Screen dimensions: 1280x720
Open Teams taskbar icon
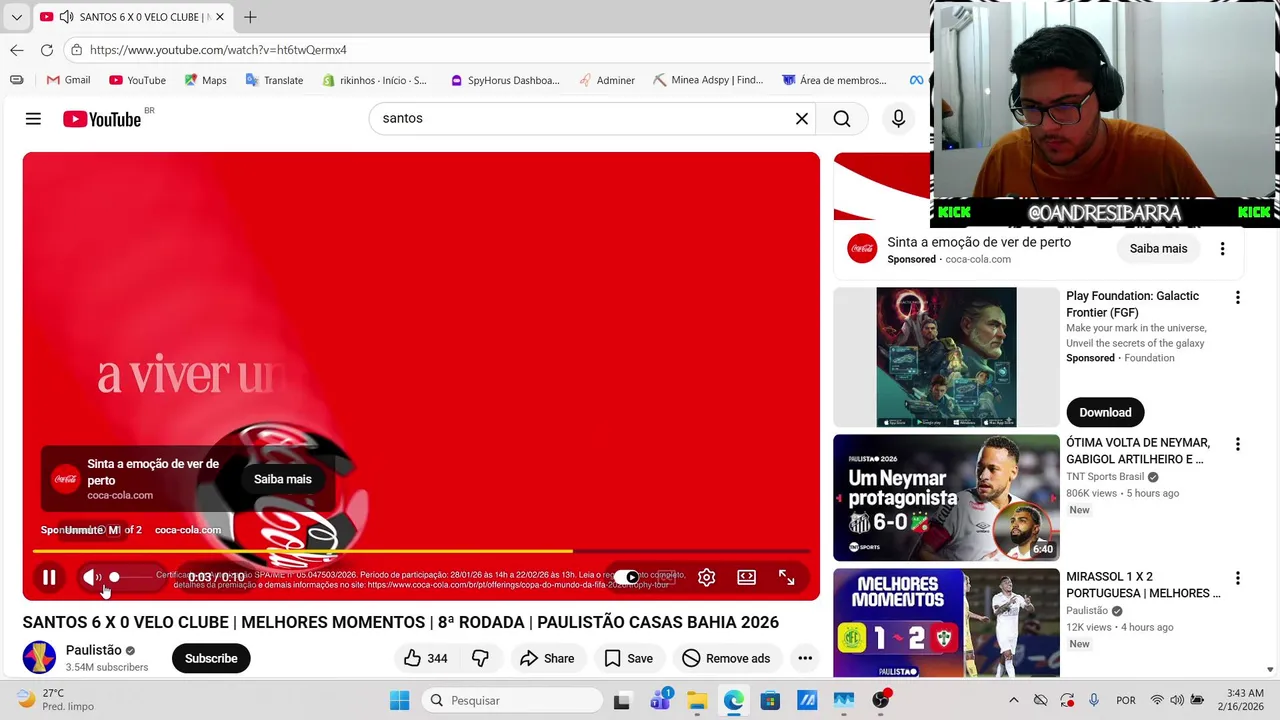click(x=660, y=700)
